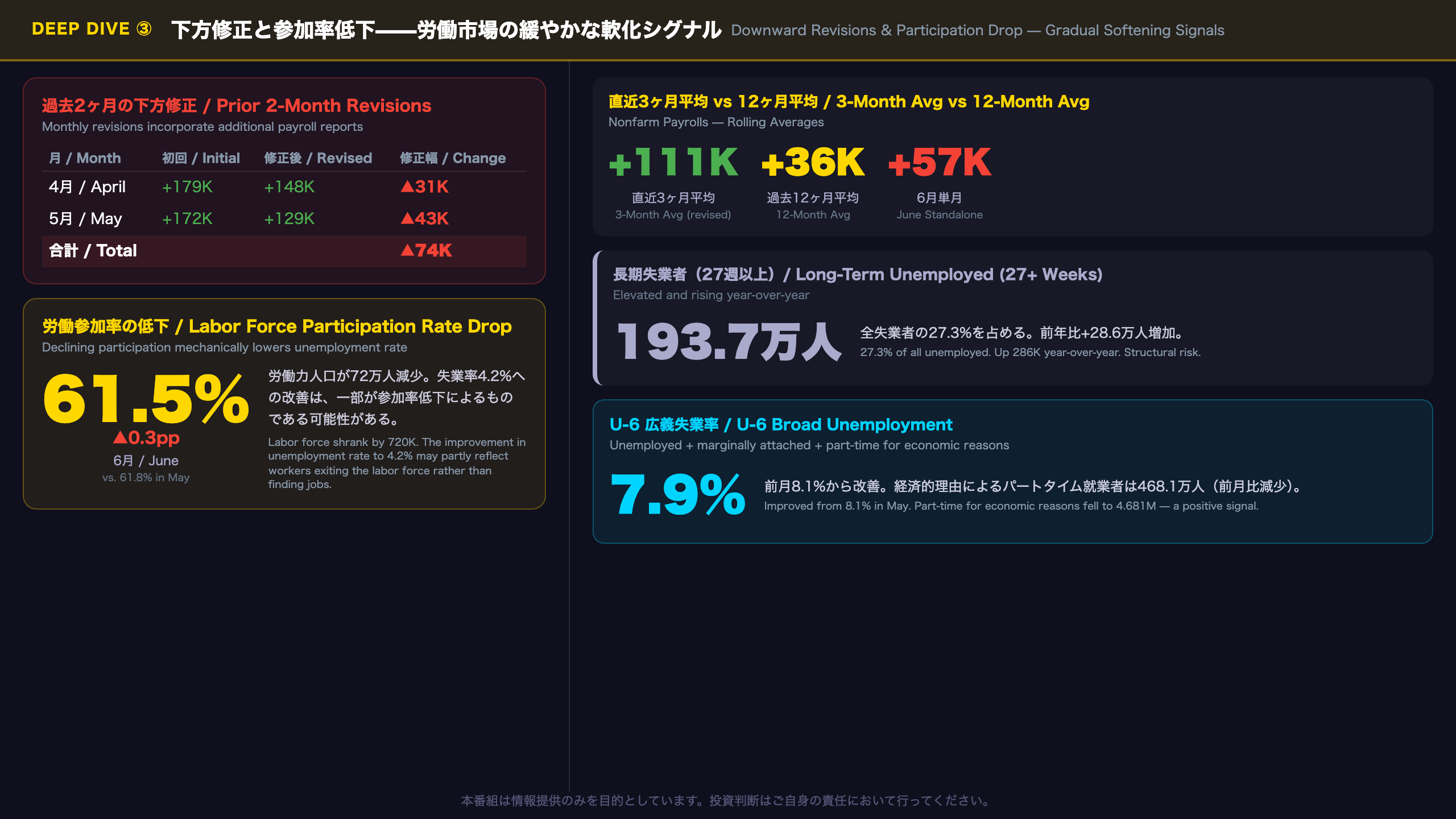Click the 'vs. 61.8% in May' note

click(146, 478)
